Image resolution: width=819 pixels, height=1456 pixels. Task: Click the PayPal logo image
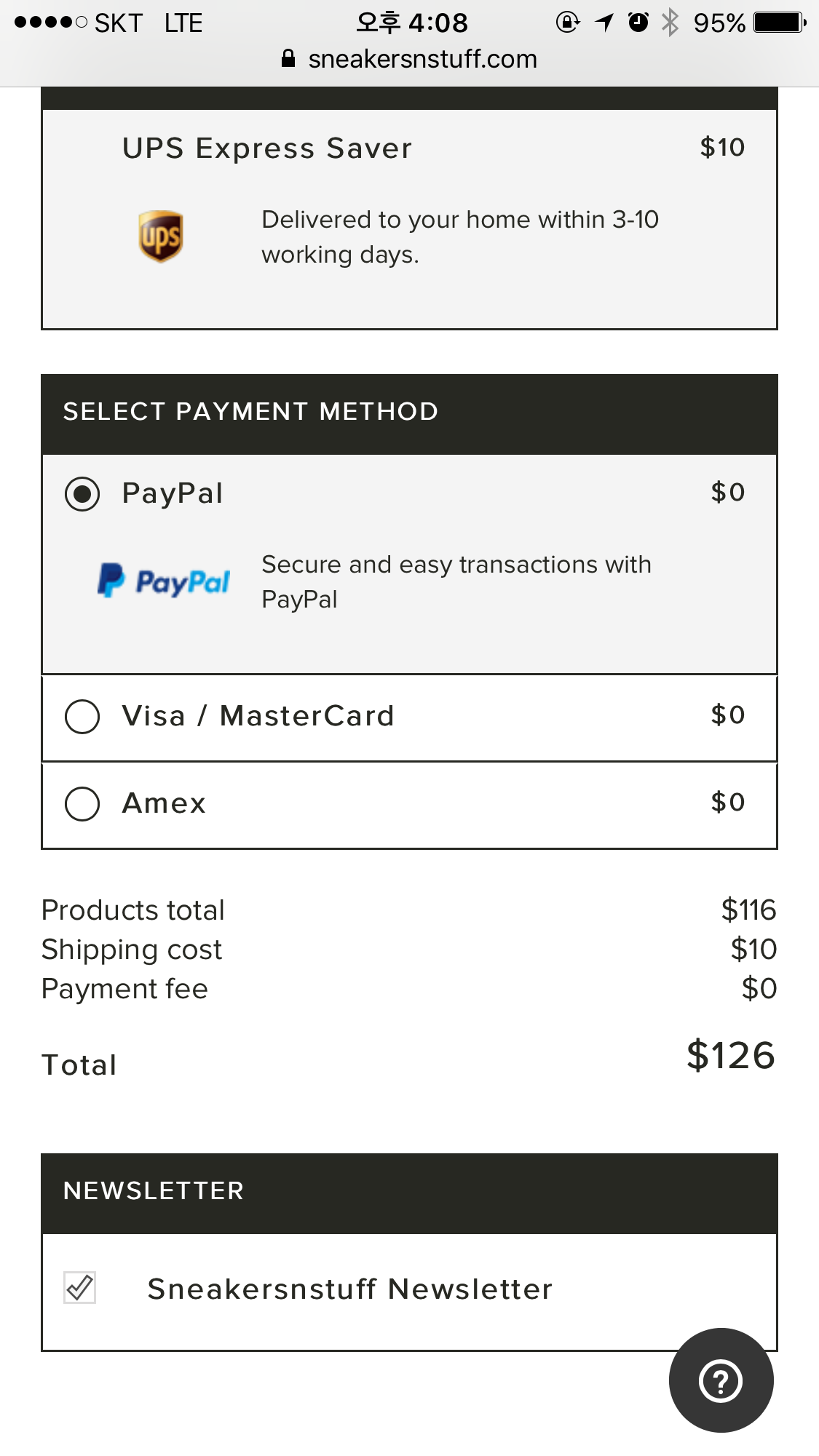164,581
